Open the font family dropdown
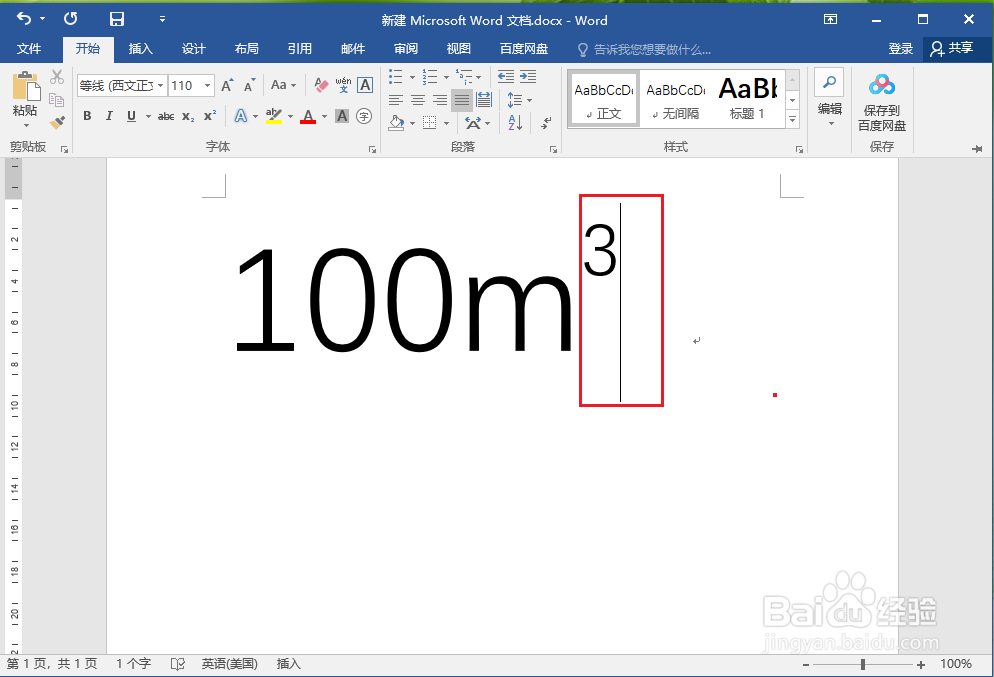 click(159, 85)
